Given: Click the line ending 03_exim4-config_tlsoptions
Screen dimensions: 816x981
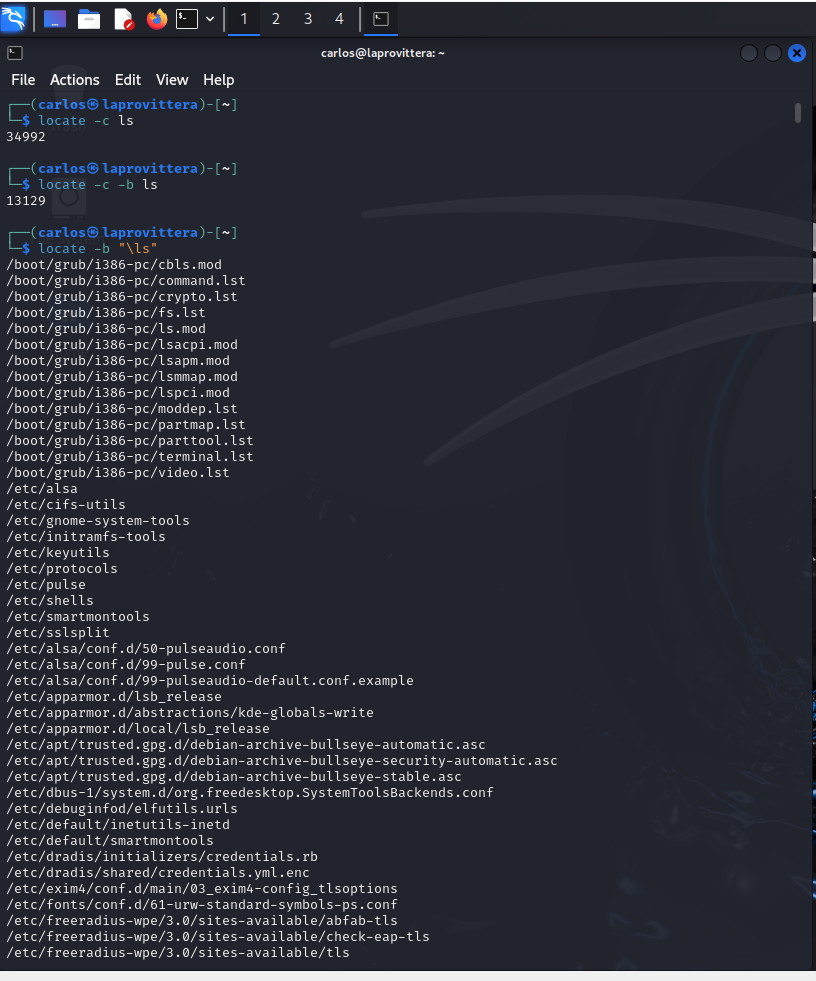Looking at the screenshot, I should 202,888.
